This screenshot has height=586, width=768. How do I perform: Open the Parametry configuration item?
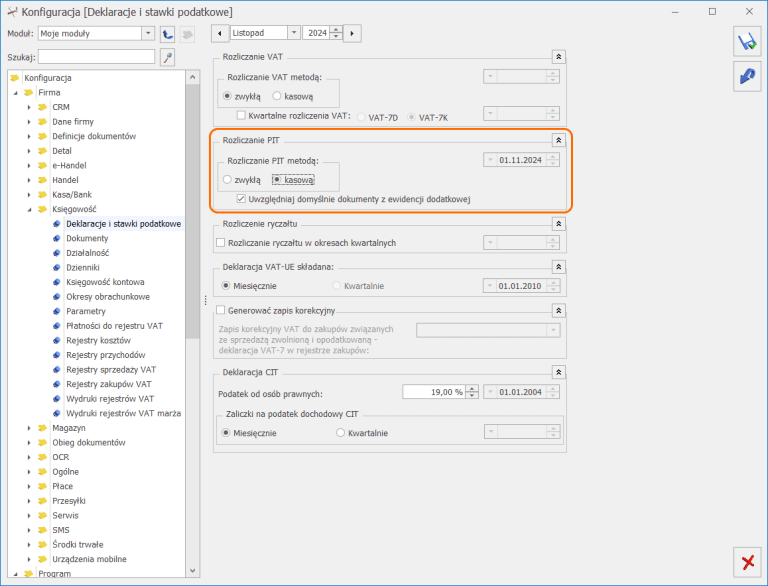[86, 311]
